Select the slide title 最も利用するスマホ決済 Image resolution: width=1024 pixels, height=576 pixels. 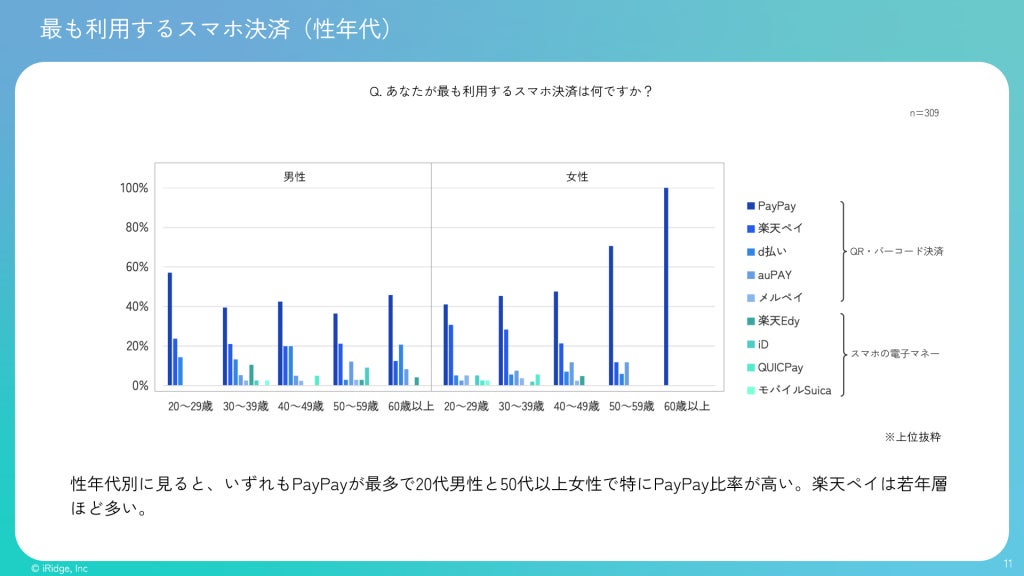(x=164, y=29)
